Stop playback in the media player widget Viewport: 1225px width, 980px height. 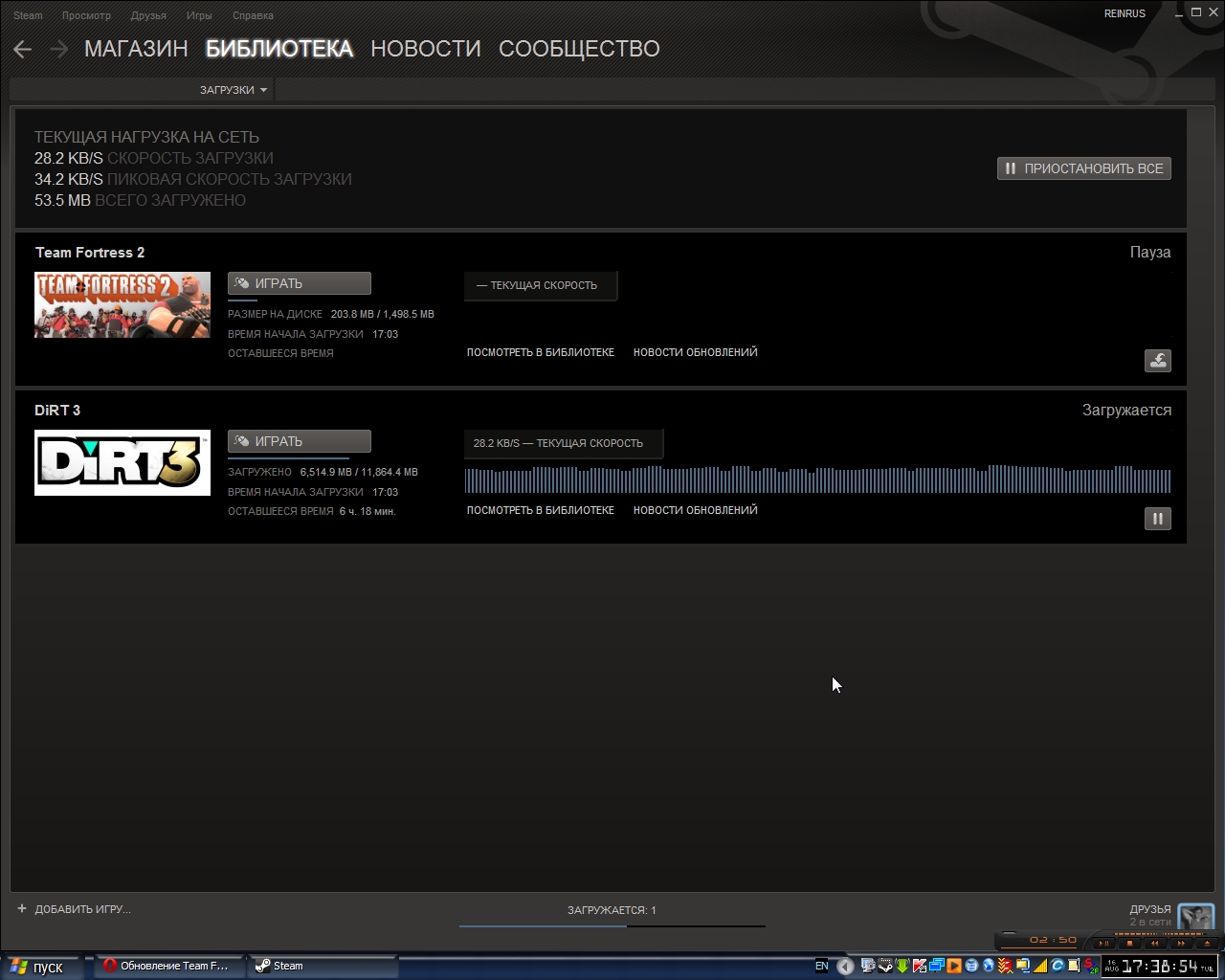point(1129,944)
